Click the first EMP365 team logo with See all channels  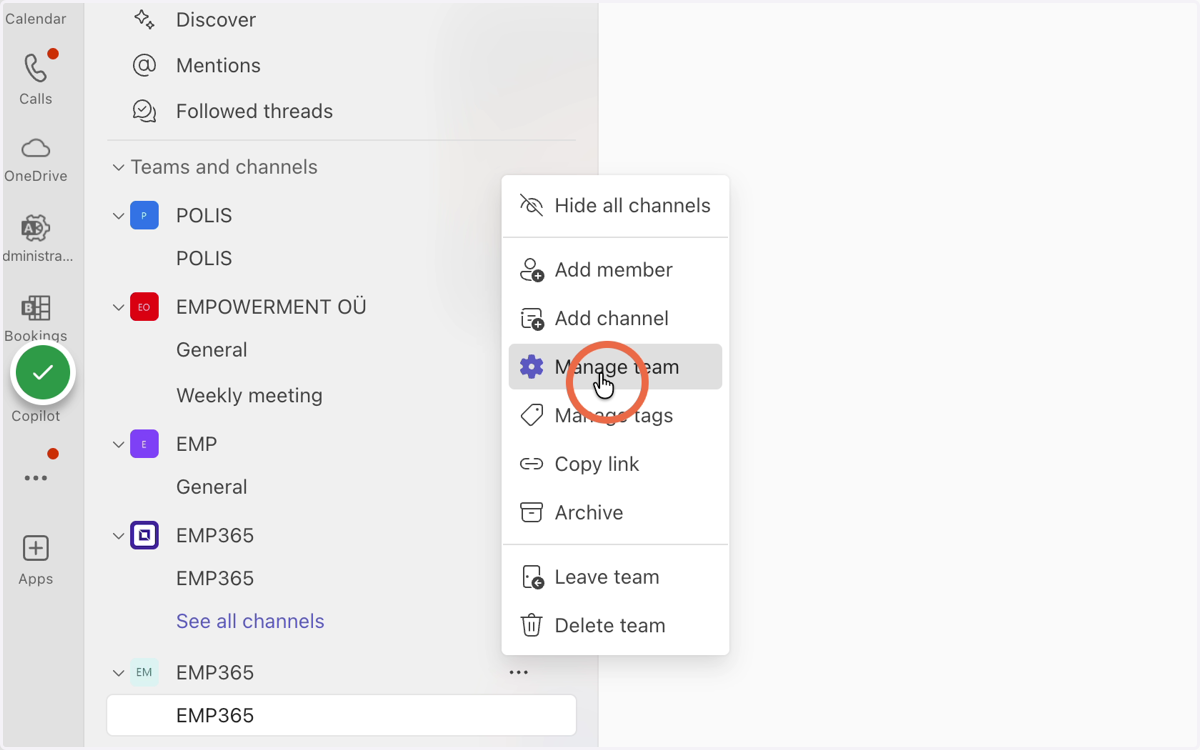pos(144,536)
